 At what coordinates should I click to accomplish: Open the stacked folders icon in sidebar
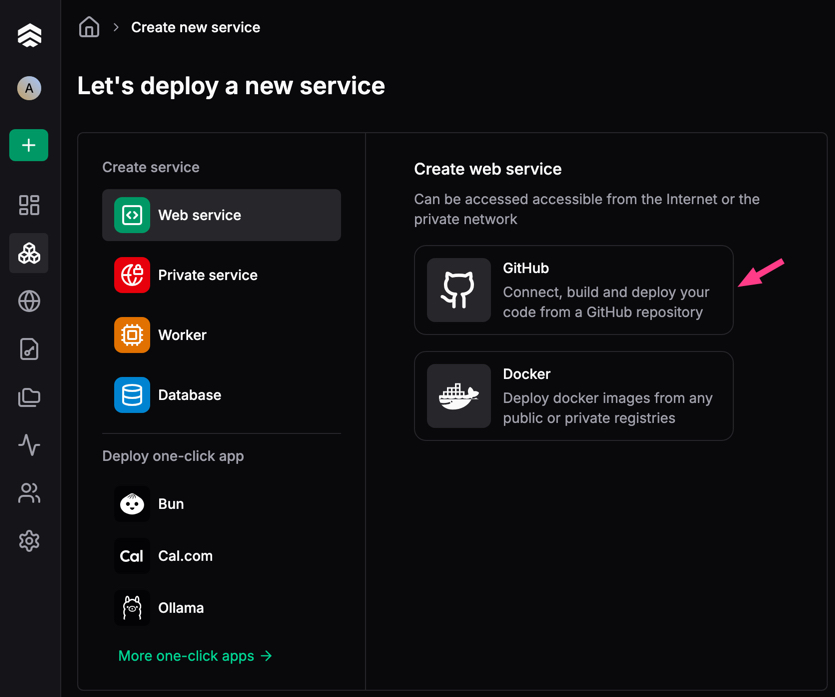[29, 397]
